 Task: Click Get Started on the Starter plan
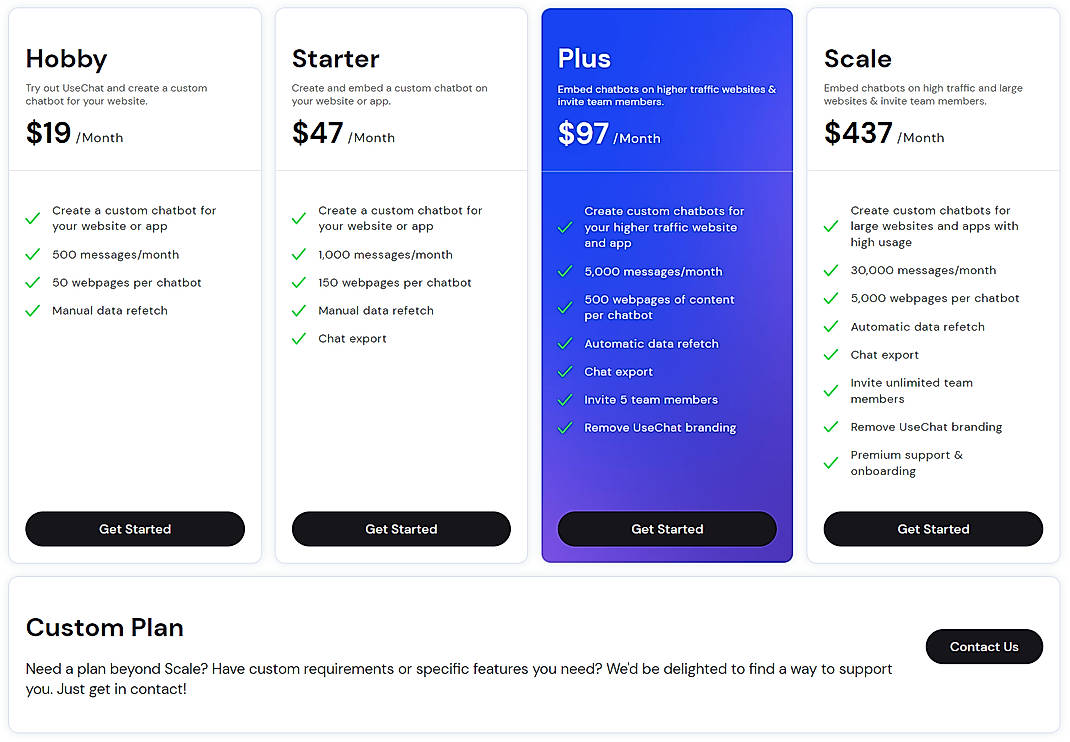[401, 529]
